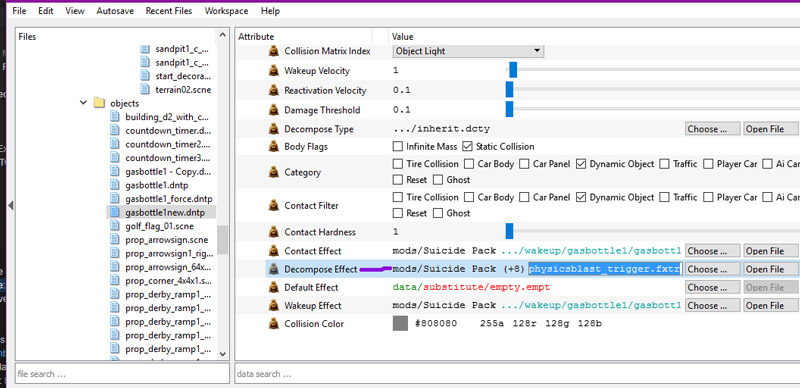Click the gray Collision Color swatch
Viewport: 800px width, 388px height.
tap(400, 324)
